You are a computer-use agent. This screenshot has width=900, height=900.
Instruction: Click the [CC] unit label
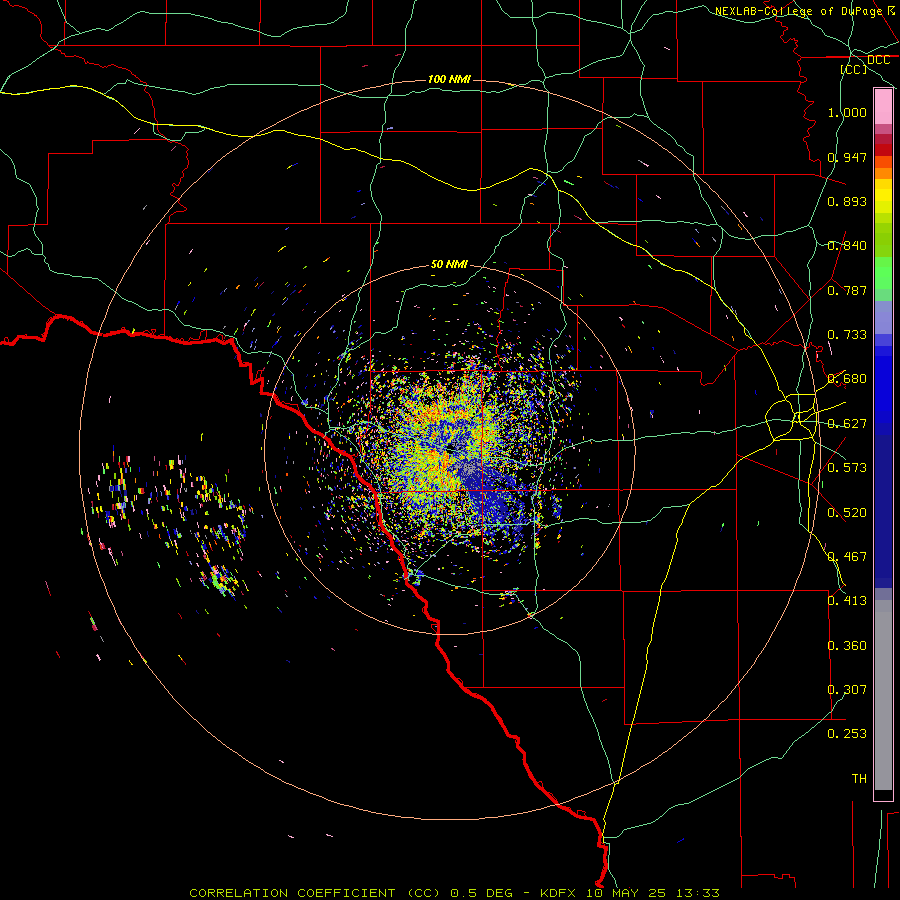(854, 69)
